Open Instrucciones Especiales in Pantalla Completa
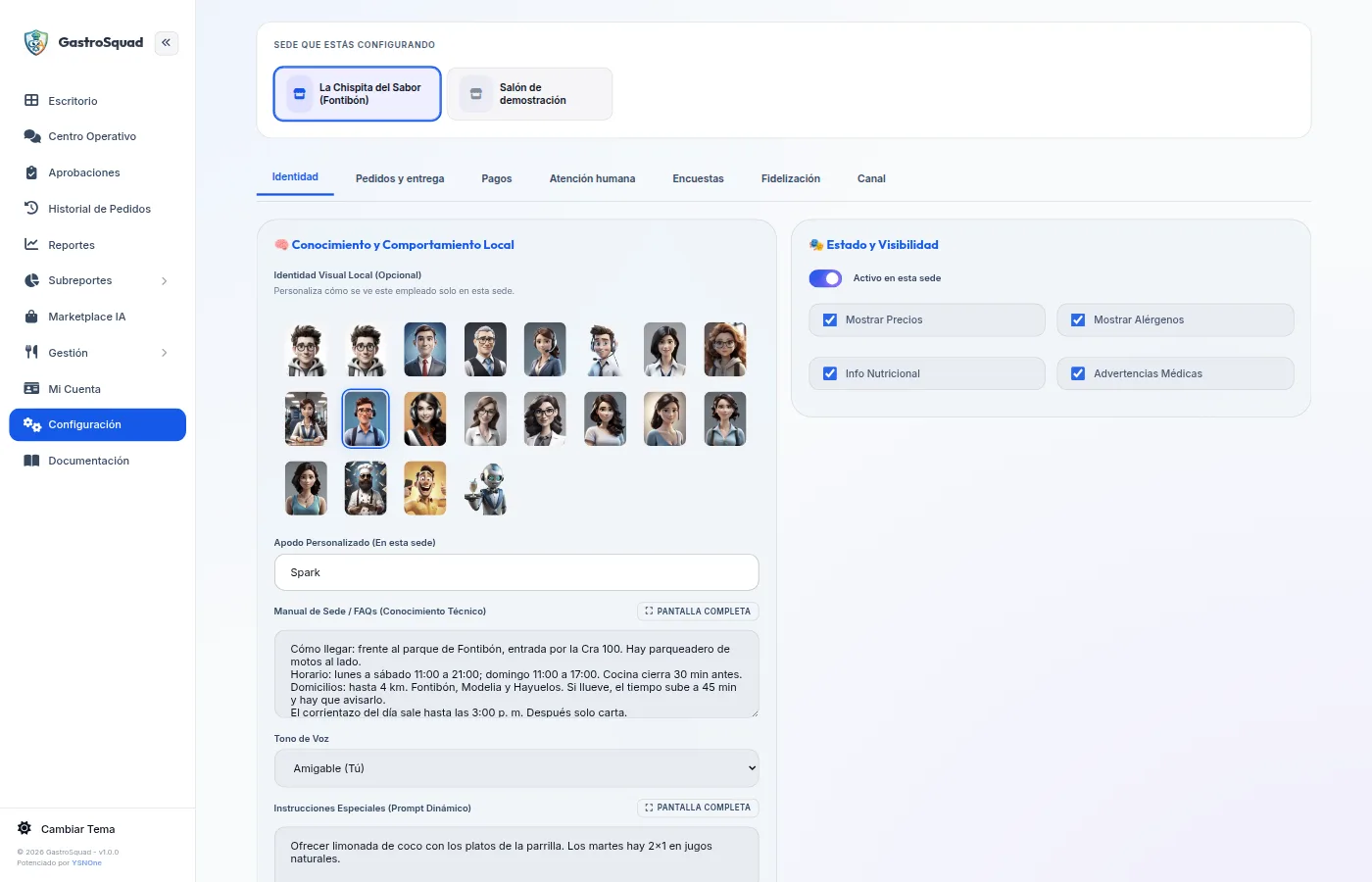Image resolution: width=1372 pixels, height=882 pixels. pyautogui.click(x=698, y=808)
